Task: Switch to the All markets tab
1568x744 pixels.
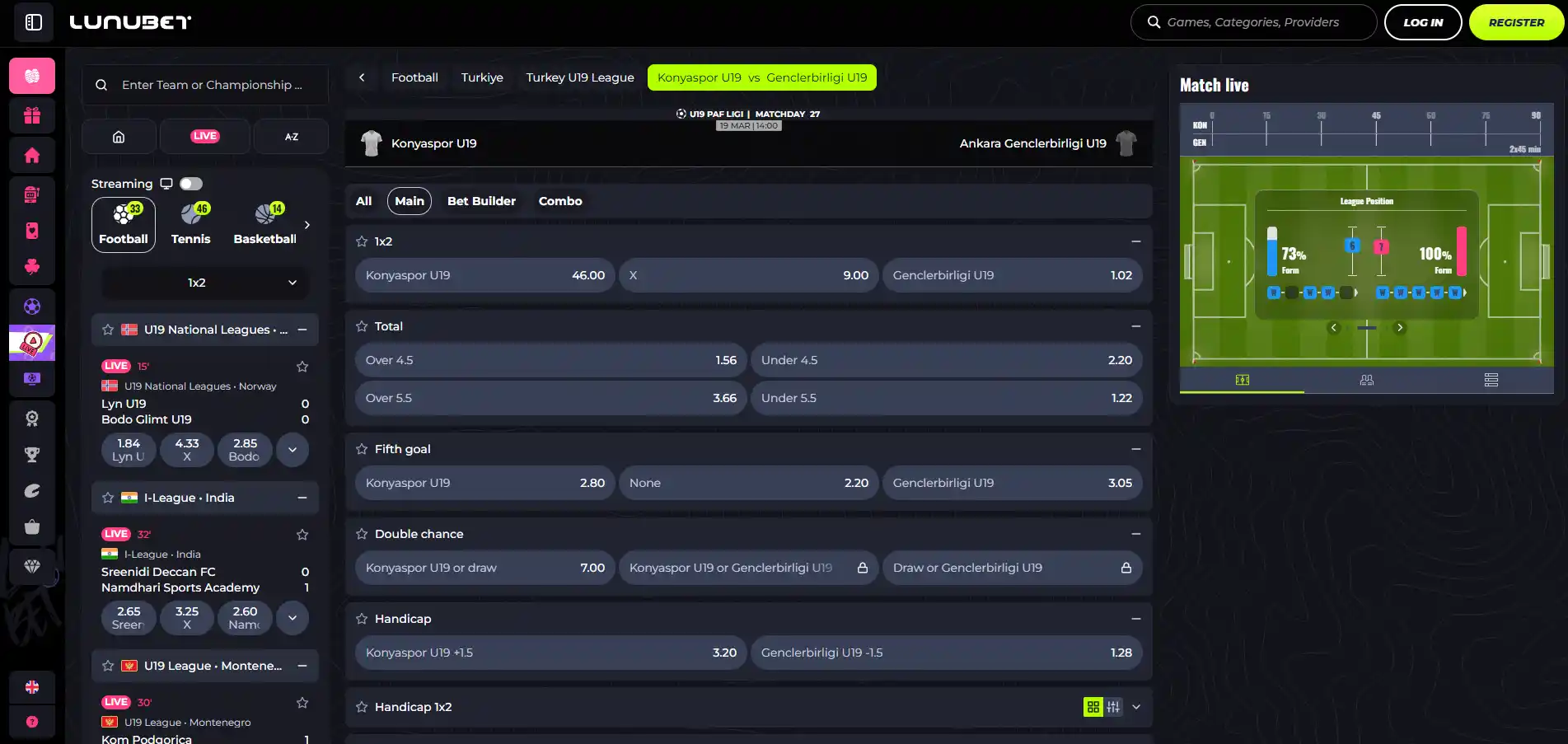Action: coord(364,201)
